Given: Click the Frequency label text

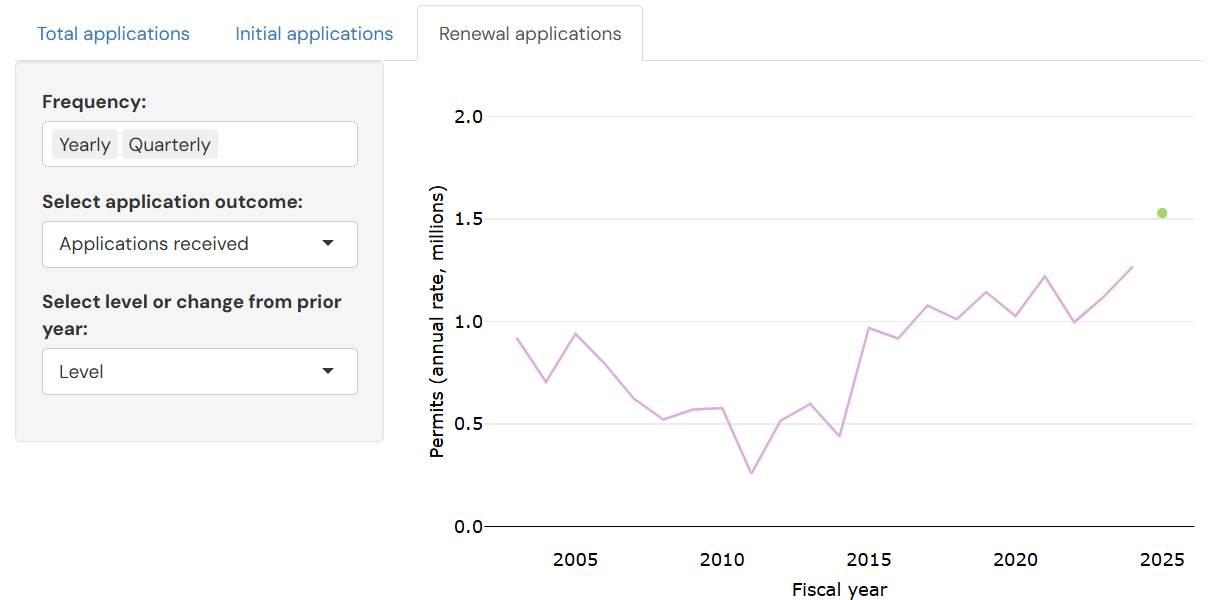Looking at the screenshot, I should pos(94,102).
